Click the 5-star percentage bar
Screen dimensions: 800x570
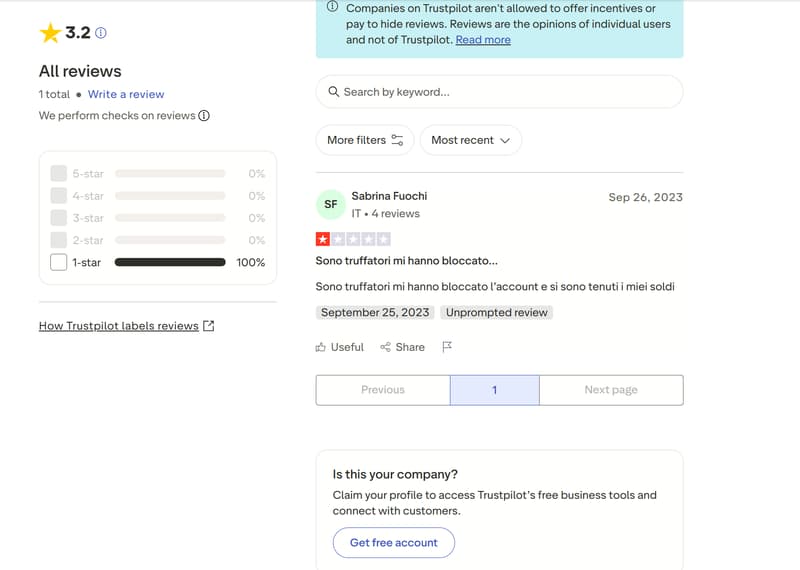170,174
